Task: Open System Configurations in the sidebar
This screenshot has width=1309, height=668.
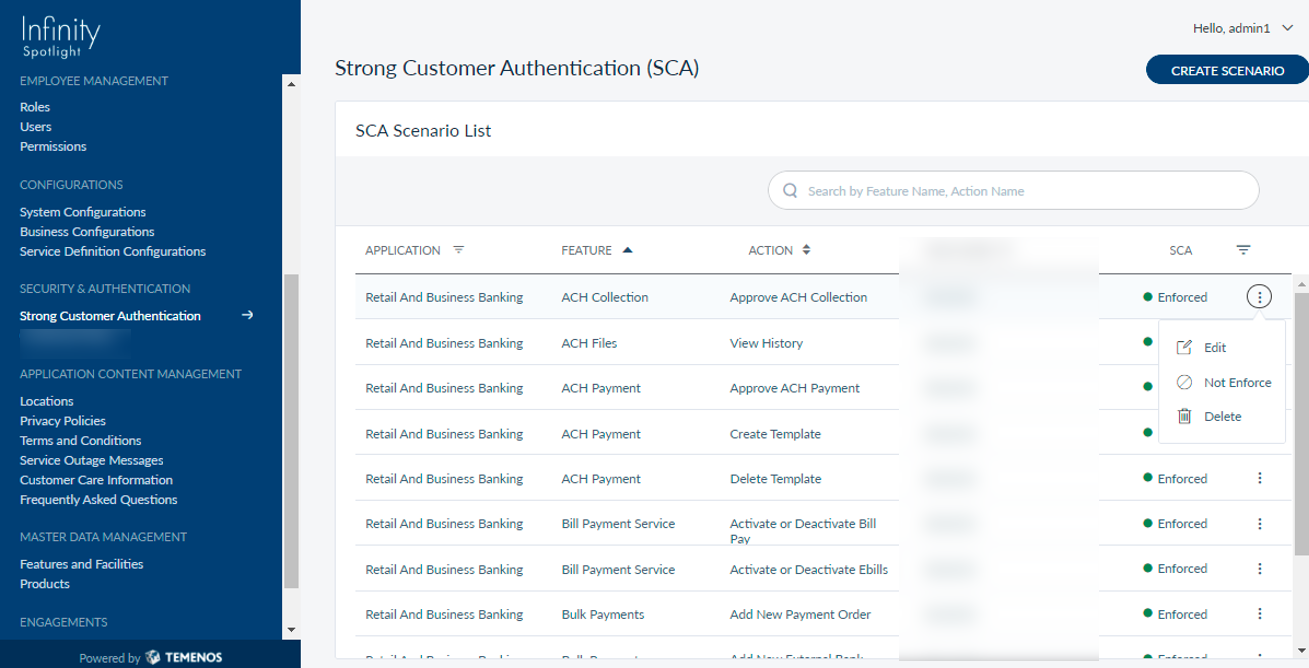Action: point(83,212)
